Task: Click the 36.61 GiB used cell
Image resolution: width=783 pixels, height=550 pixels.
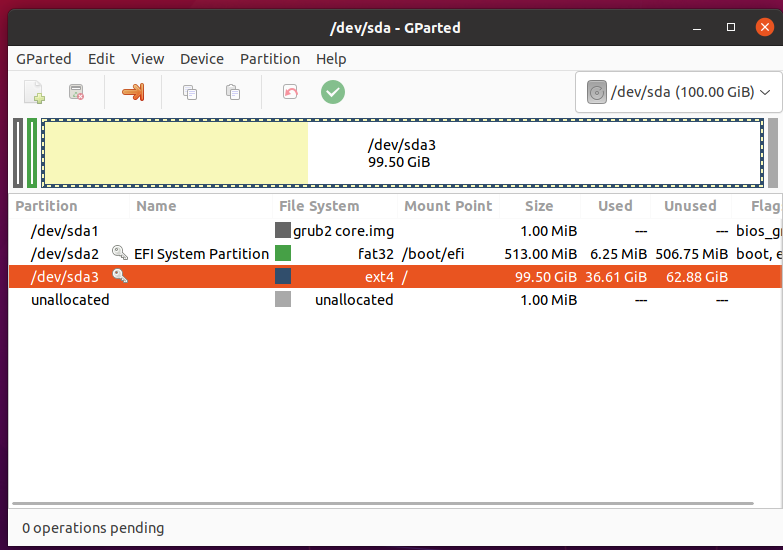Action: [x=616, y=277]
